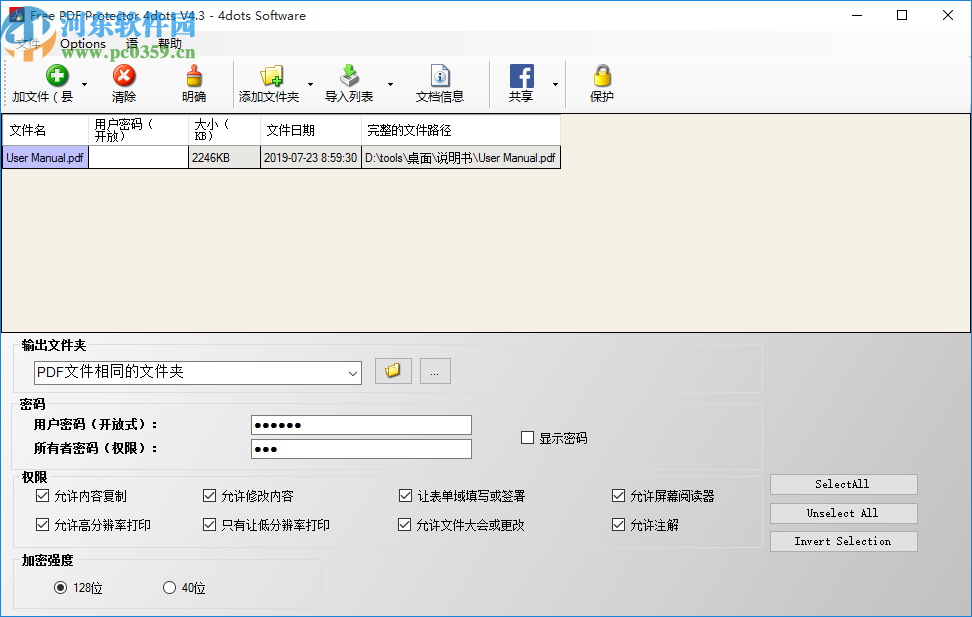
Task: Click the 保护 protect lock icon
Action: pos(601,74)
